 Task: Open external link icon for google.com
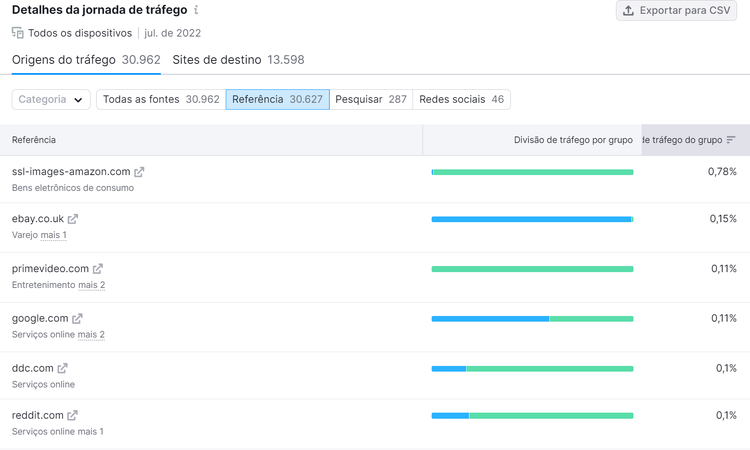coord(77,318)
